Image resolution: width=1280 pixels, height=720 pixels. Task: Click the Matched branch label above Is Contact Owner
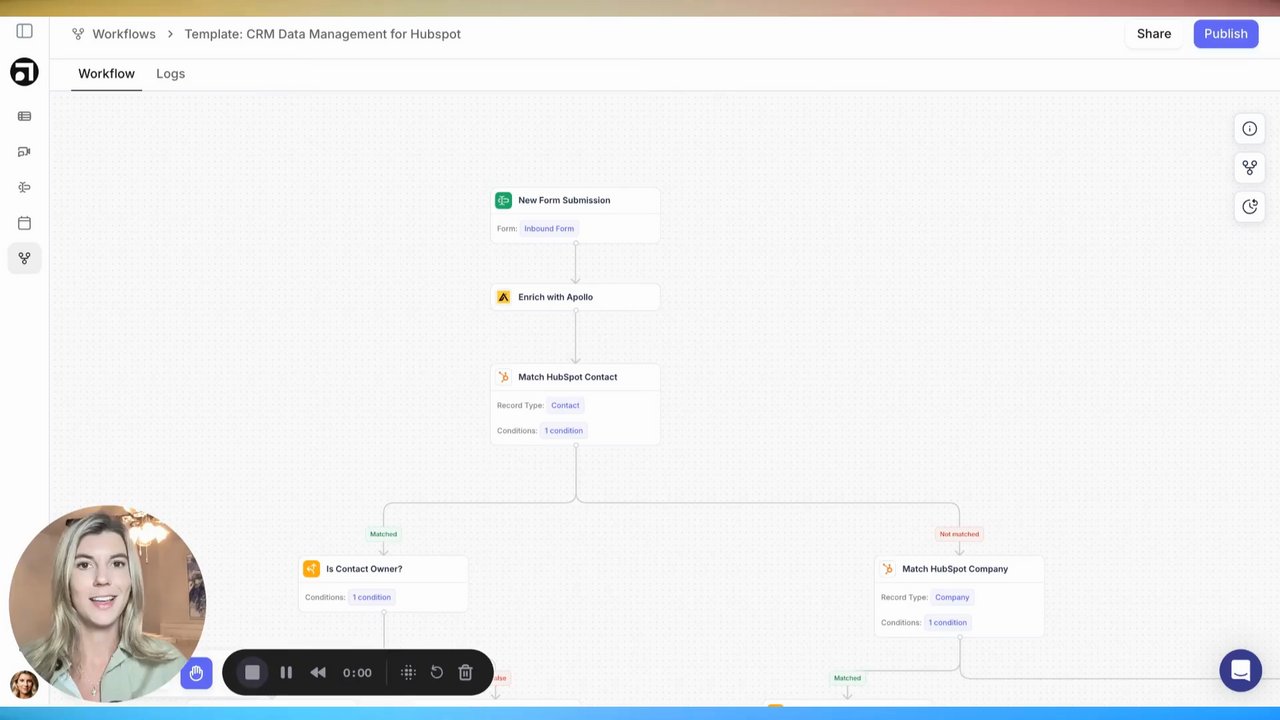tap(383, 534)
